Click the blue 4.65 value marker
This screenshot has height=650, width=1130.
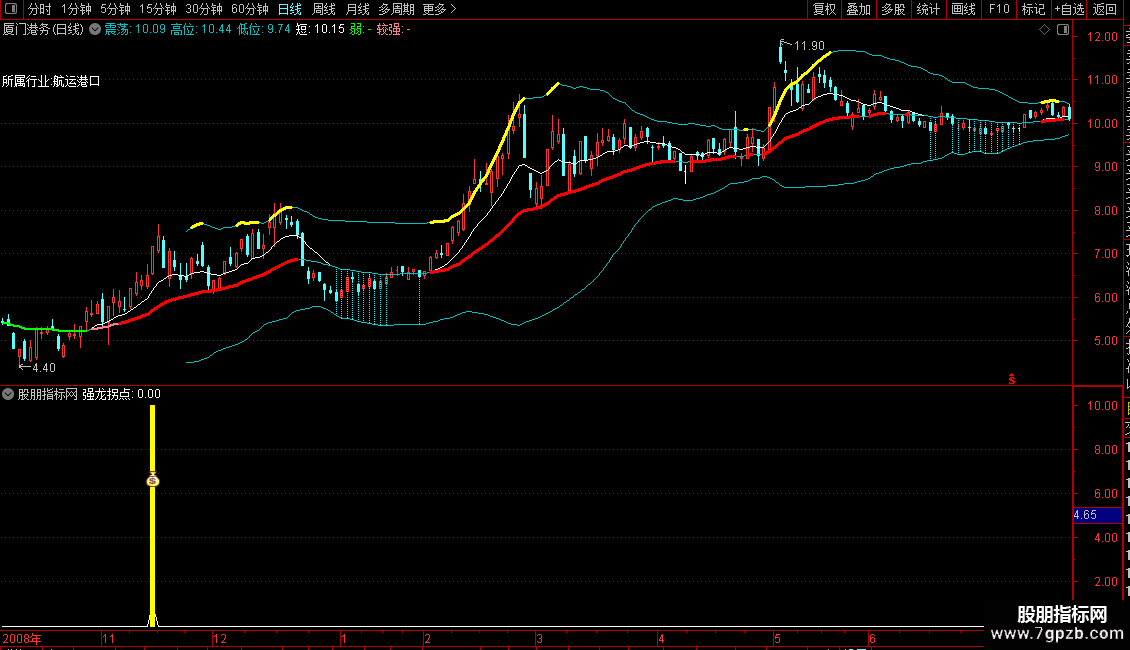point(1097,515)
